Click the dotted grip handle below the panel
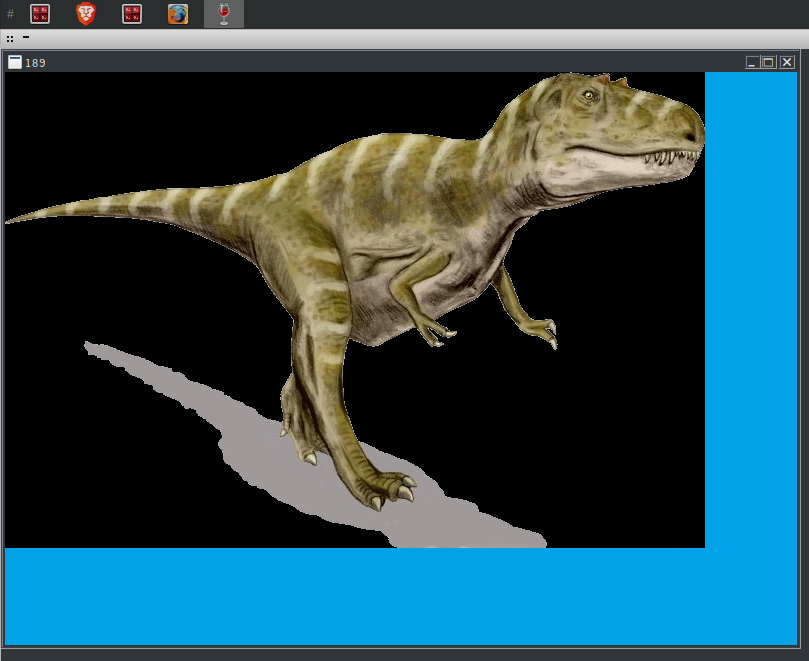The height and width of the screenshot is (661, 809). pos(10,38)
